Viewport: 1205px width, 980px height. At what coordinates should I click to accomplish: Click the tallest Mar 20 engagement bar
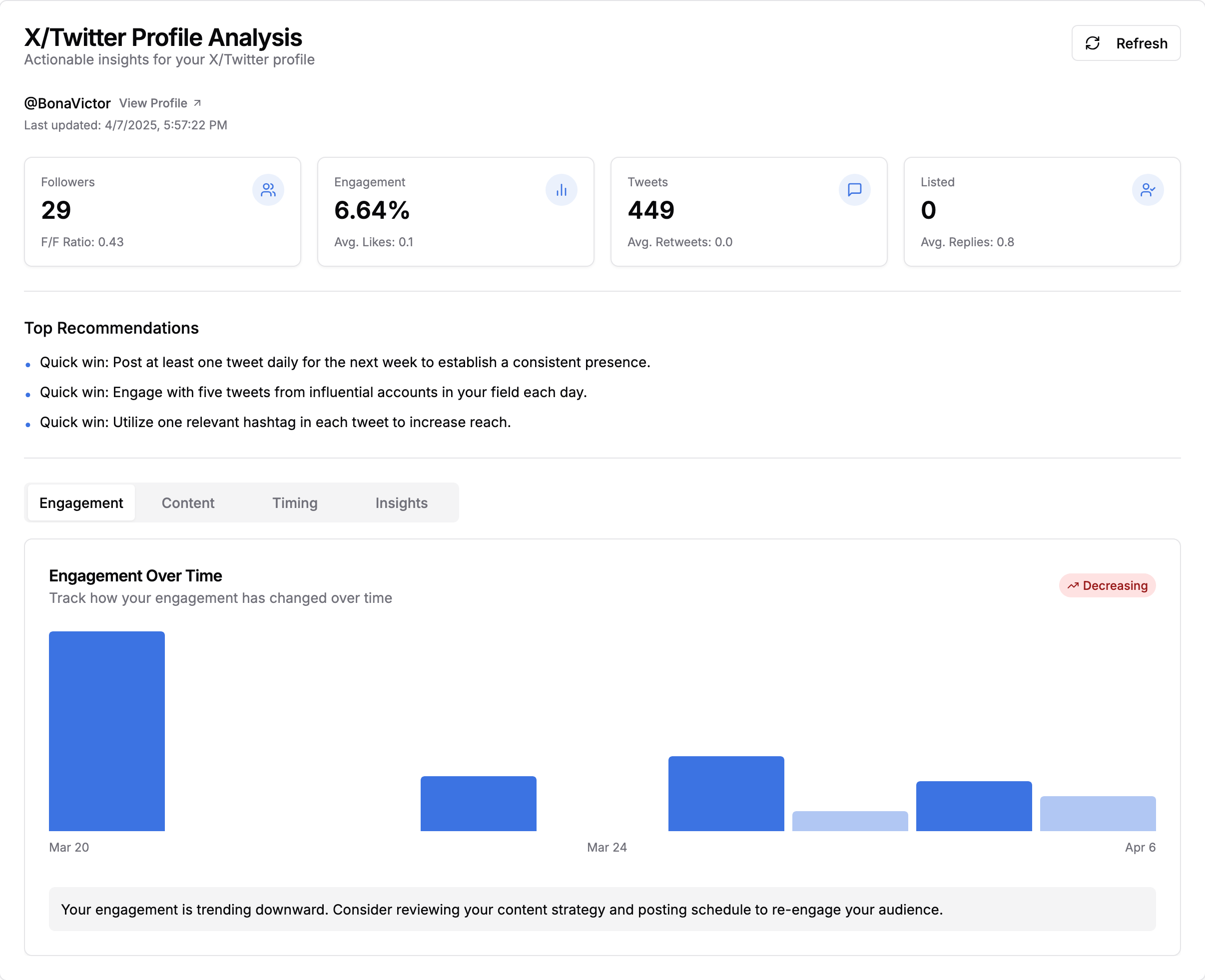pyautogui.click(x=107, y=730)
